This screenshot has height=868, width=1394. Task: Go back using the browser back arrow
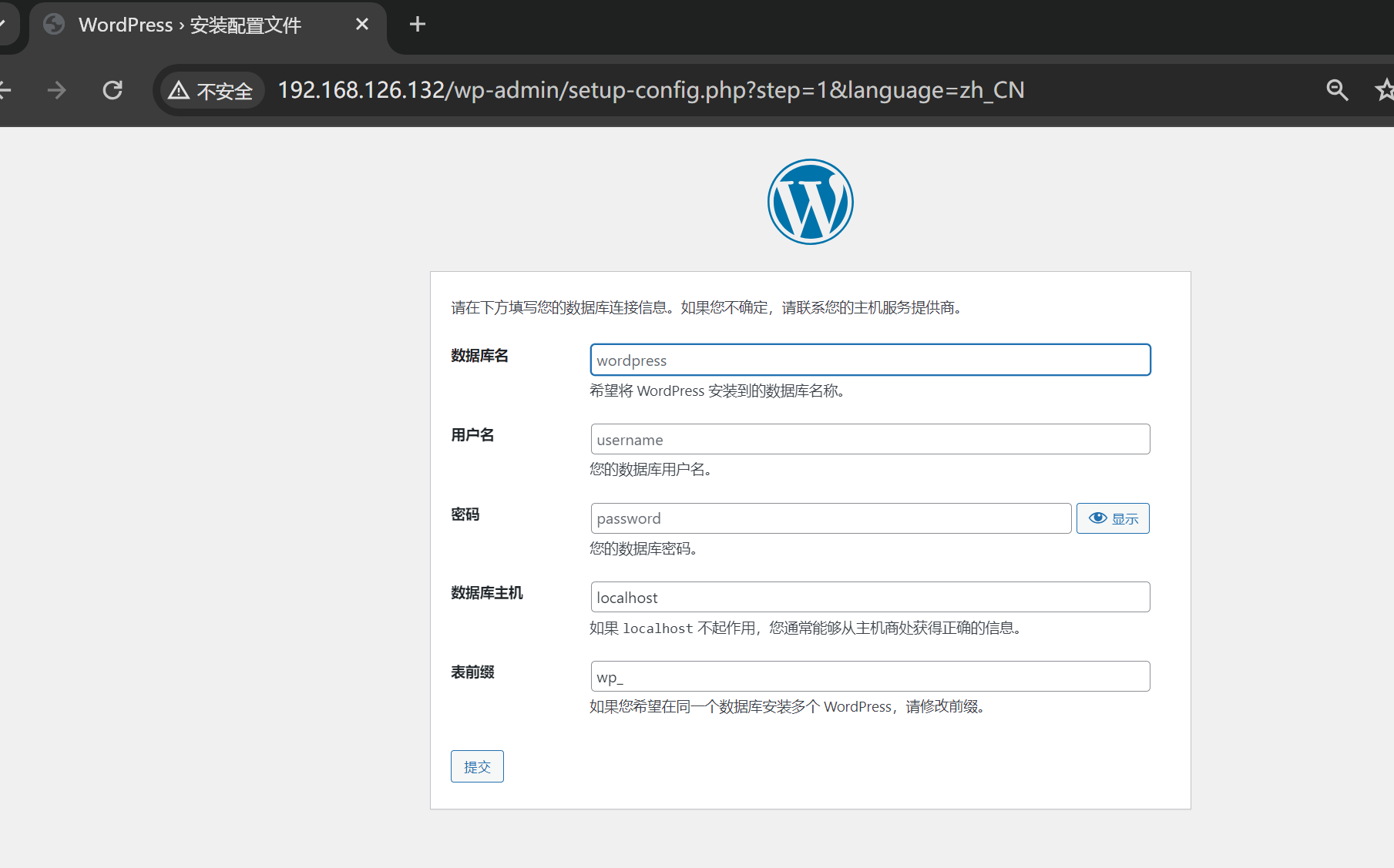5,90
